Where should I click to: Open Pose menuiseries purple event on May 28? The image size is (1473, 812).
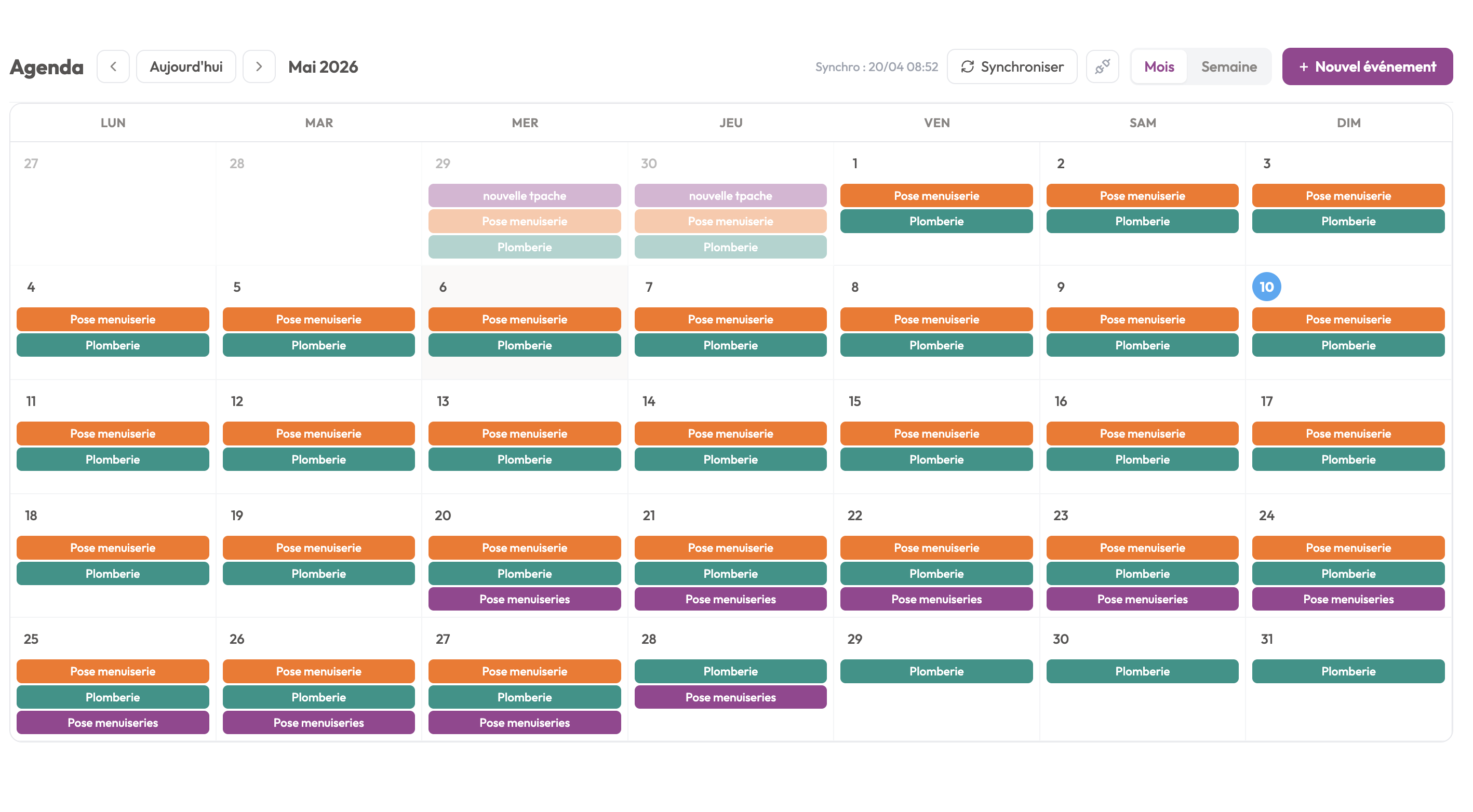(730, 697)
